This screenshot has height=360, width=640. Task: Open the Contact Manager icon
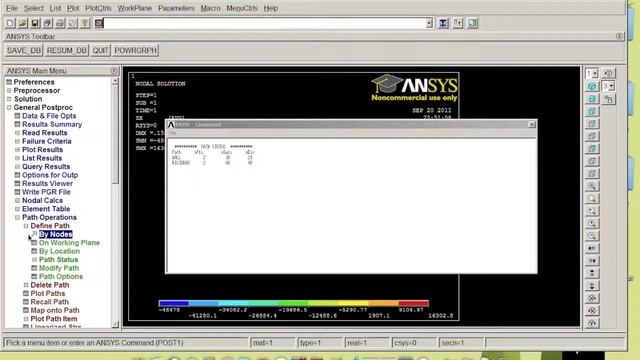coord(473,23)
